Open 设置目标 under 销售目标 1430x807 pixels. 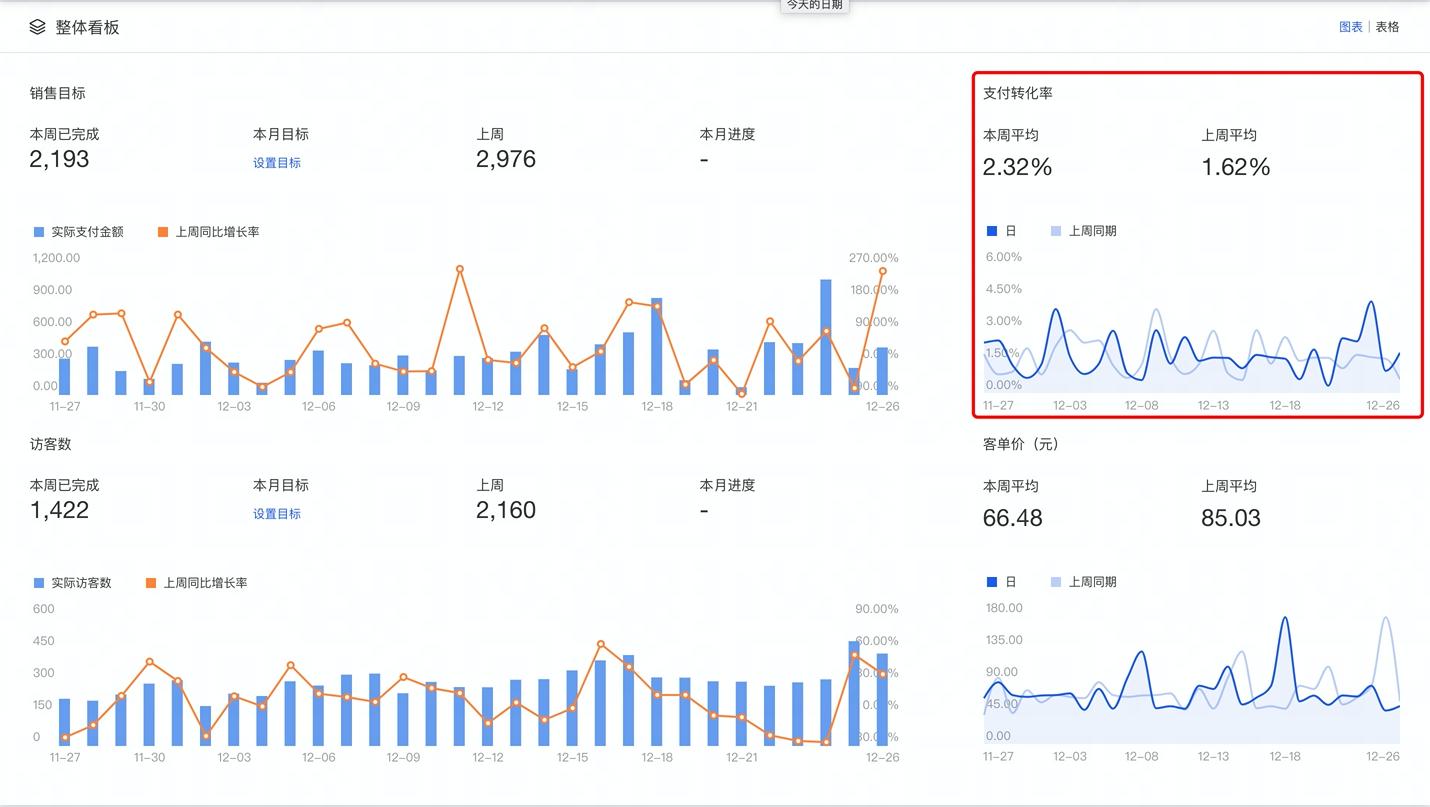(x=277, y=162)
